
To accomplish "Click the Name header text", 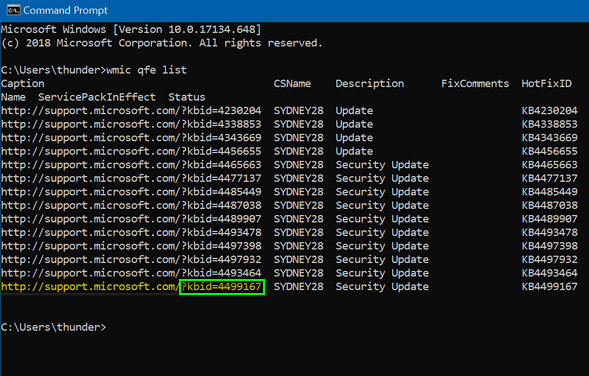I will (x=14, y=97).
